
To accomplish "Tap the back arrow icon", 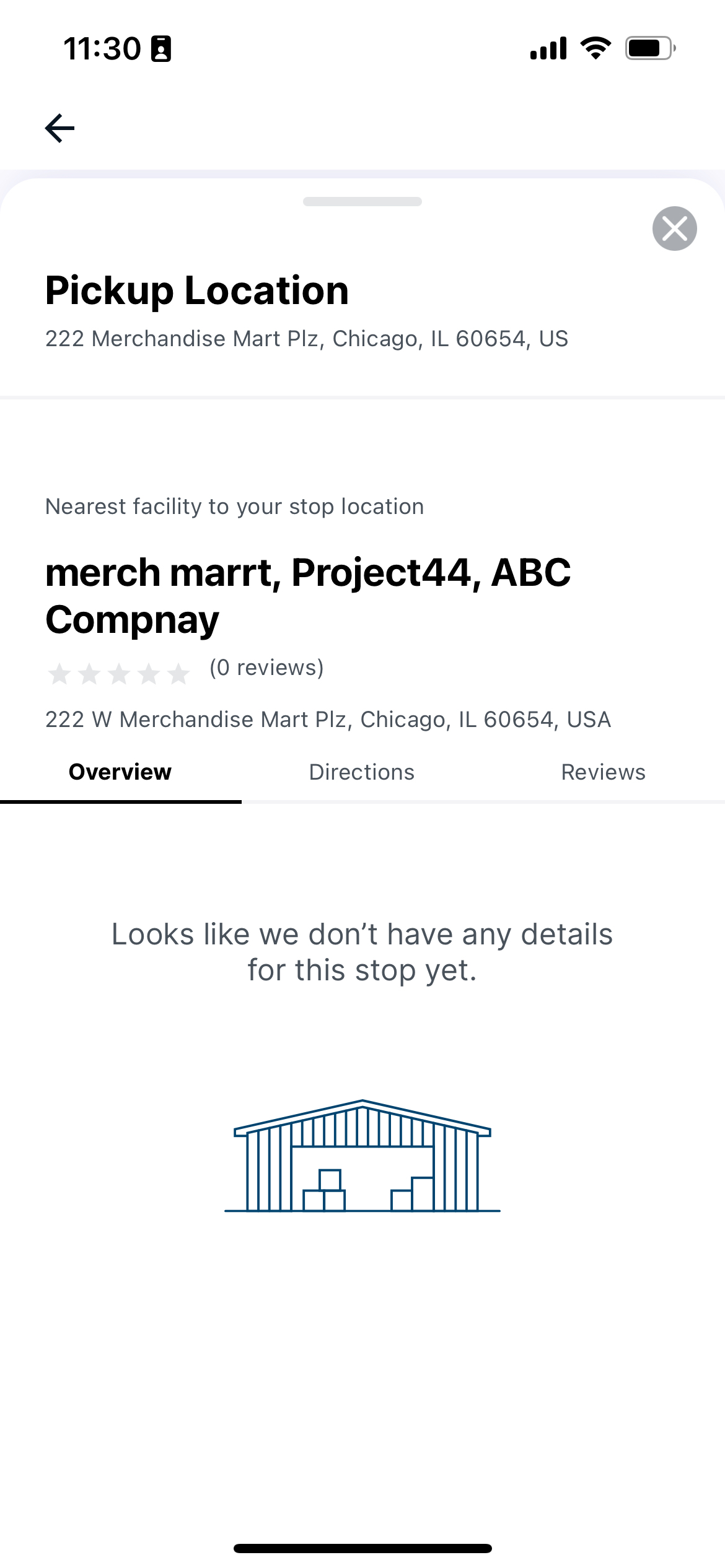I will [x=59, y=128].
